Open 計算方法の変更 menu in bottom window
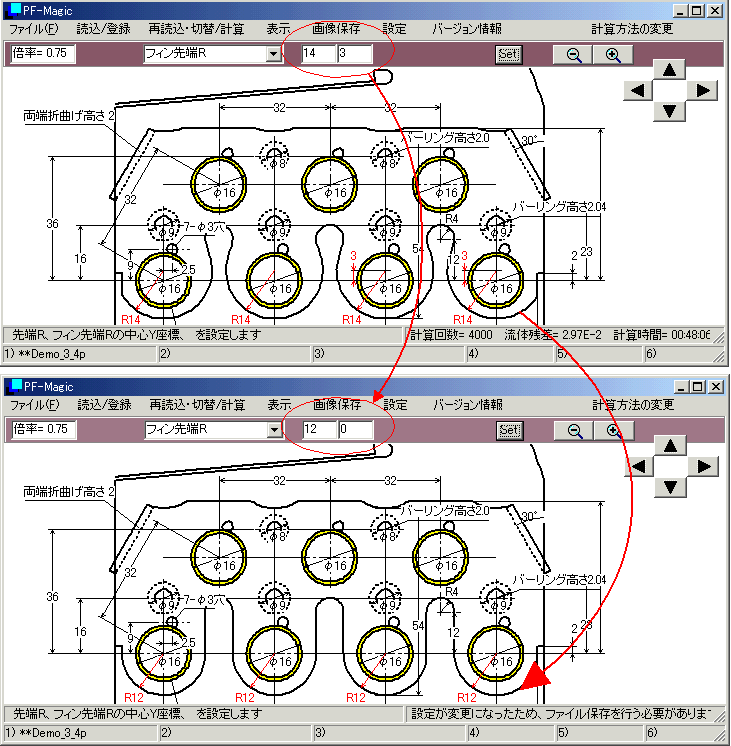The image size is (731, 746). click(633, 405)
